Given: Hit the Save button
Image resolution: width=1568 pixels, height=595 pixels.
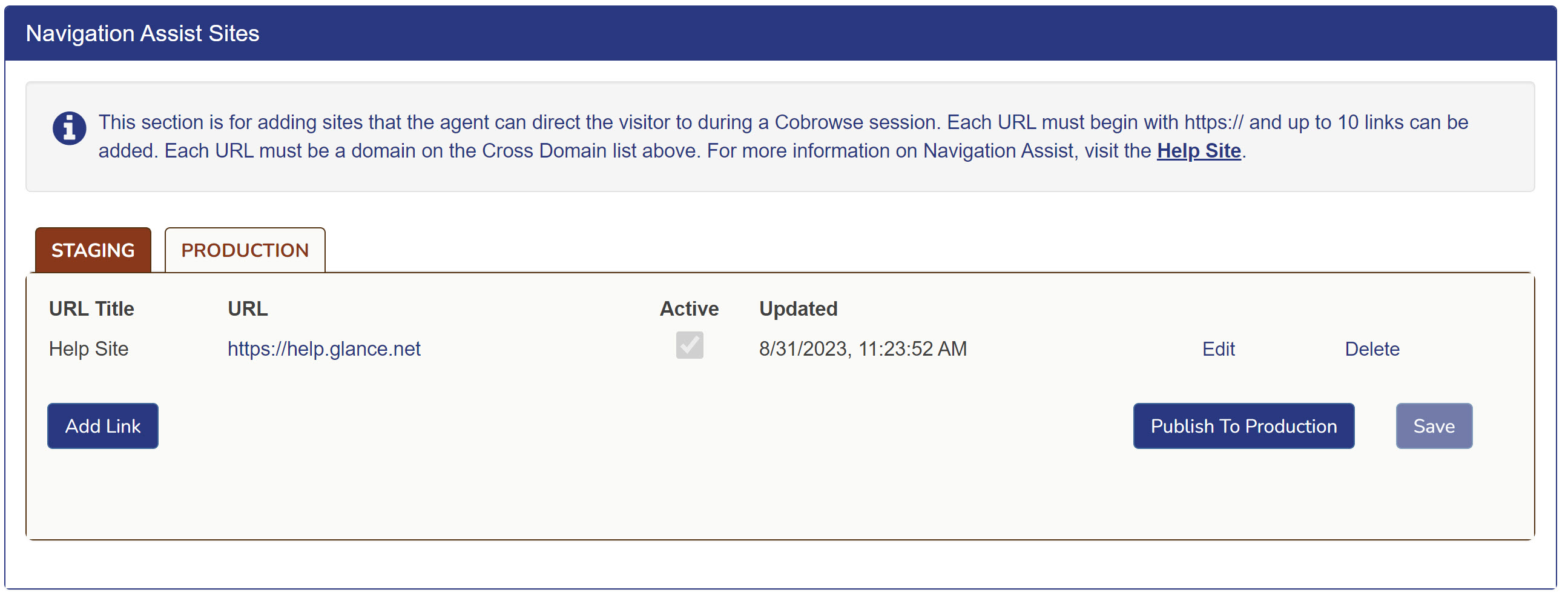Looking at the screenshot, I should (1434, 427).
